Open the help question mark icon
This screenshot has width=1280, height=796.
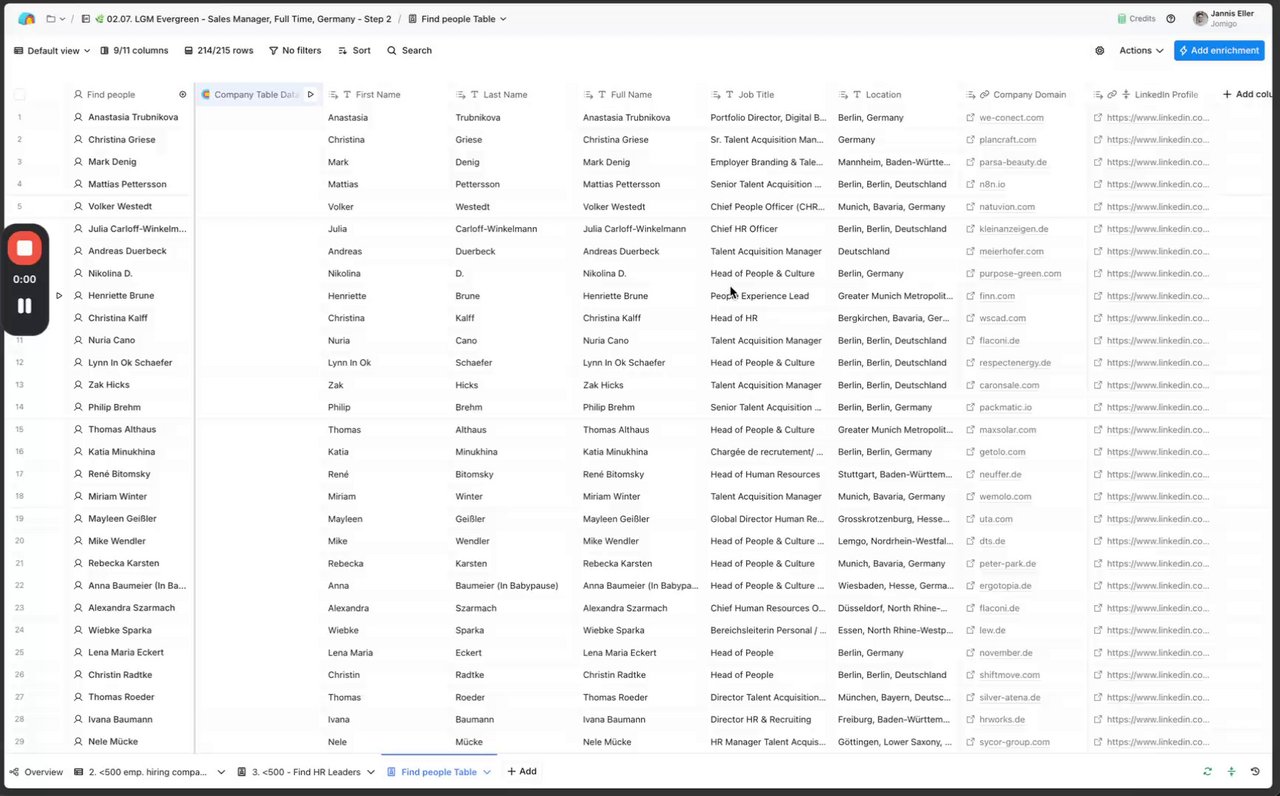[1171, 19]
